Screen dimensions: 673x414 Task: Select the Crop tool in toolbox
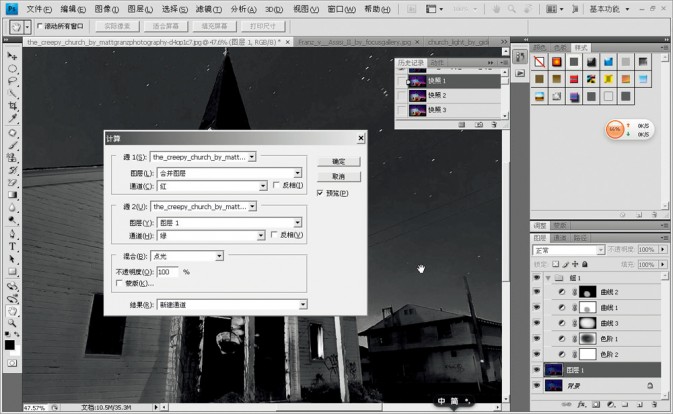coord(12,106)
